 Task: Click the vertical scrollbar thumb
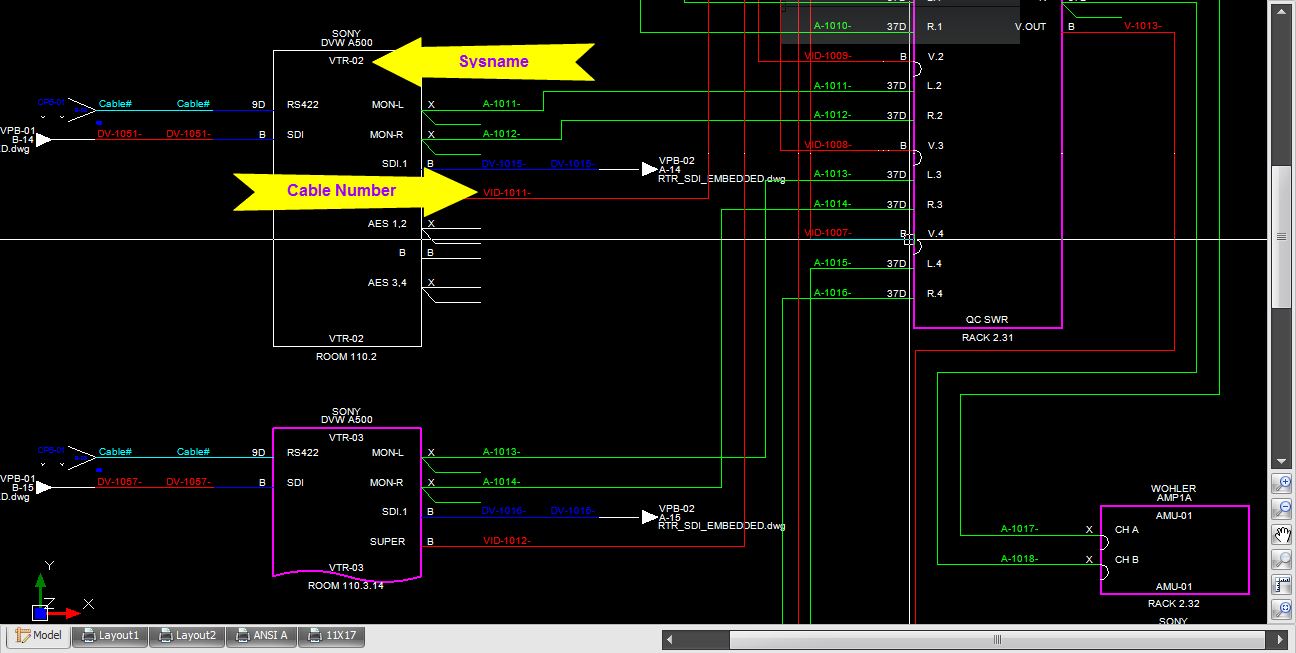click(x=1282, y=237)
